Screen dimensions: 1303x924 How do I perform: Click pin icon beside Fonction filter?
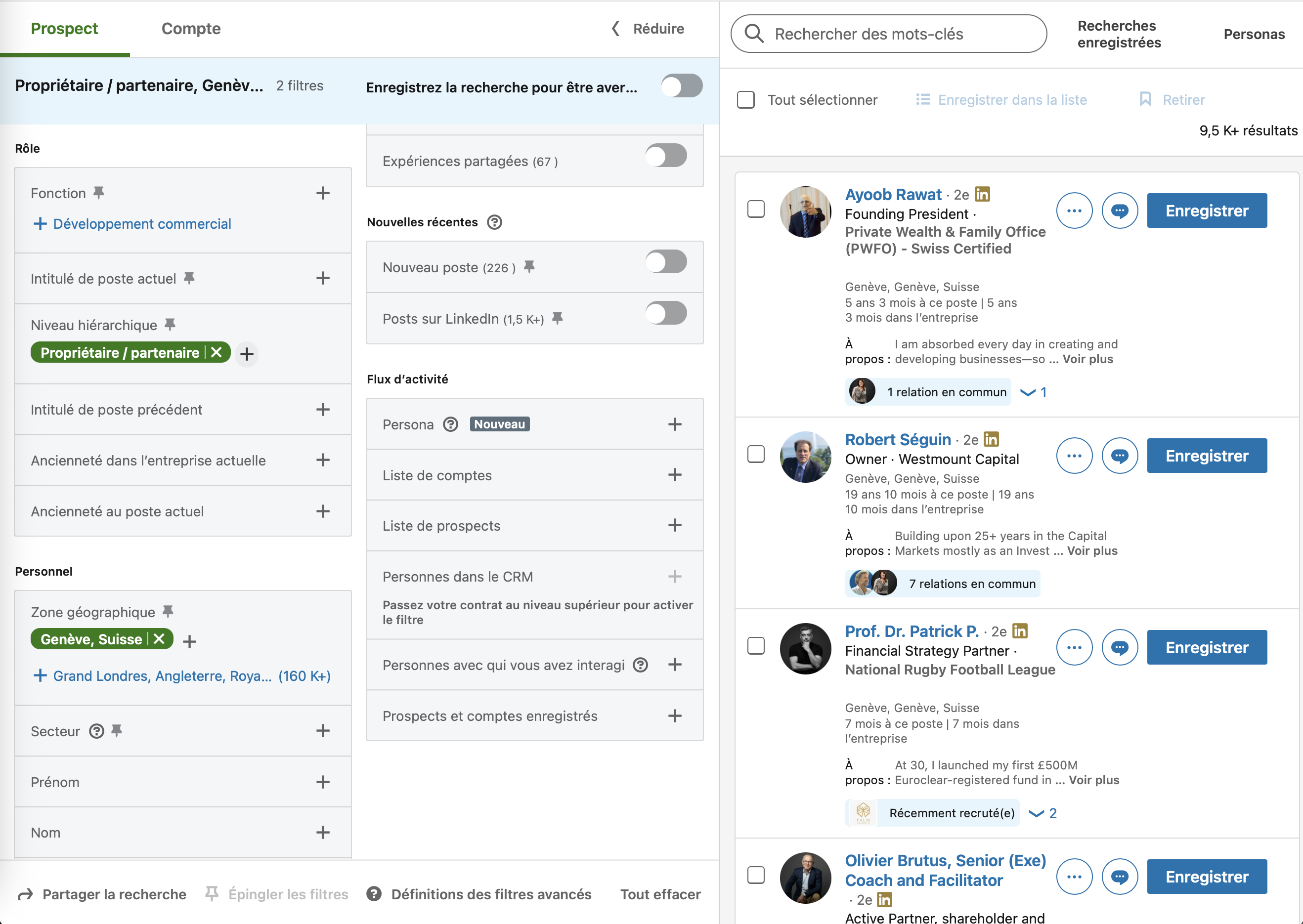tap(99, 193)
